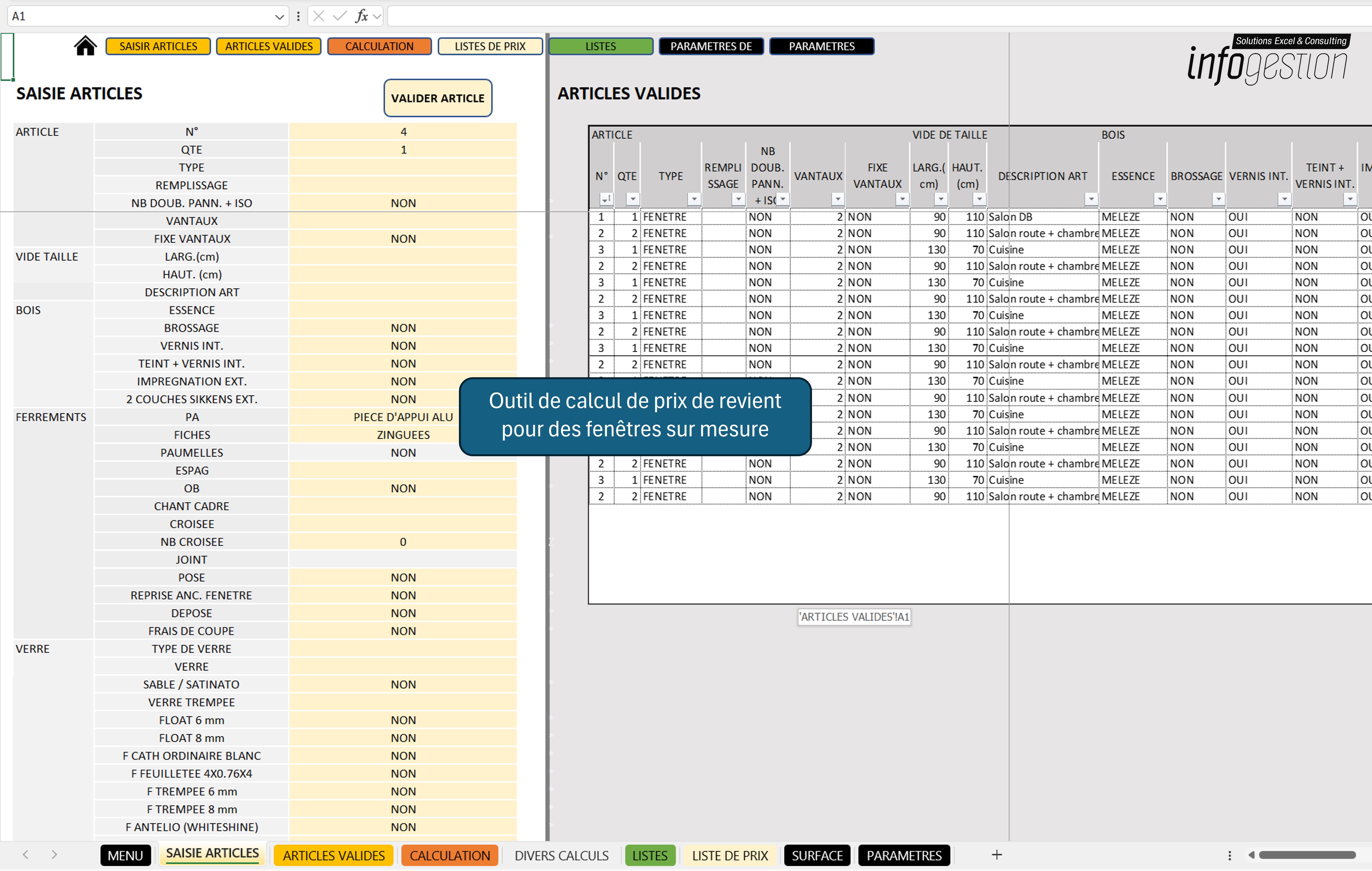The height and width of the screenshot is (871, 1372).
Task: Select the QTE input cell showing 1
Action: coord(403,150)
